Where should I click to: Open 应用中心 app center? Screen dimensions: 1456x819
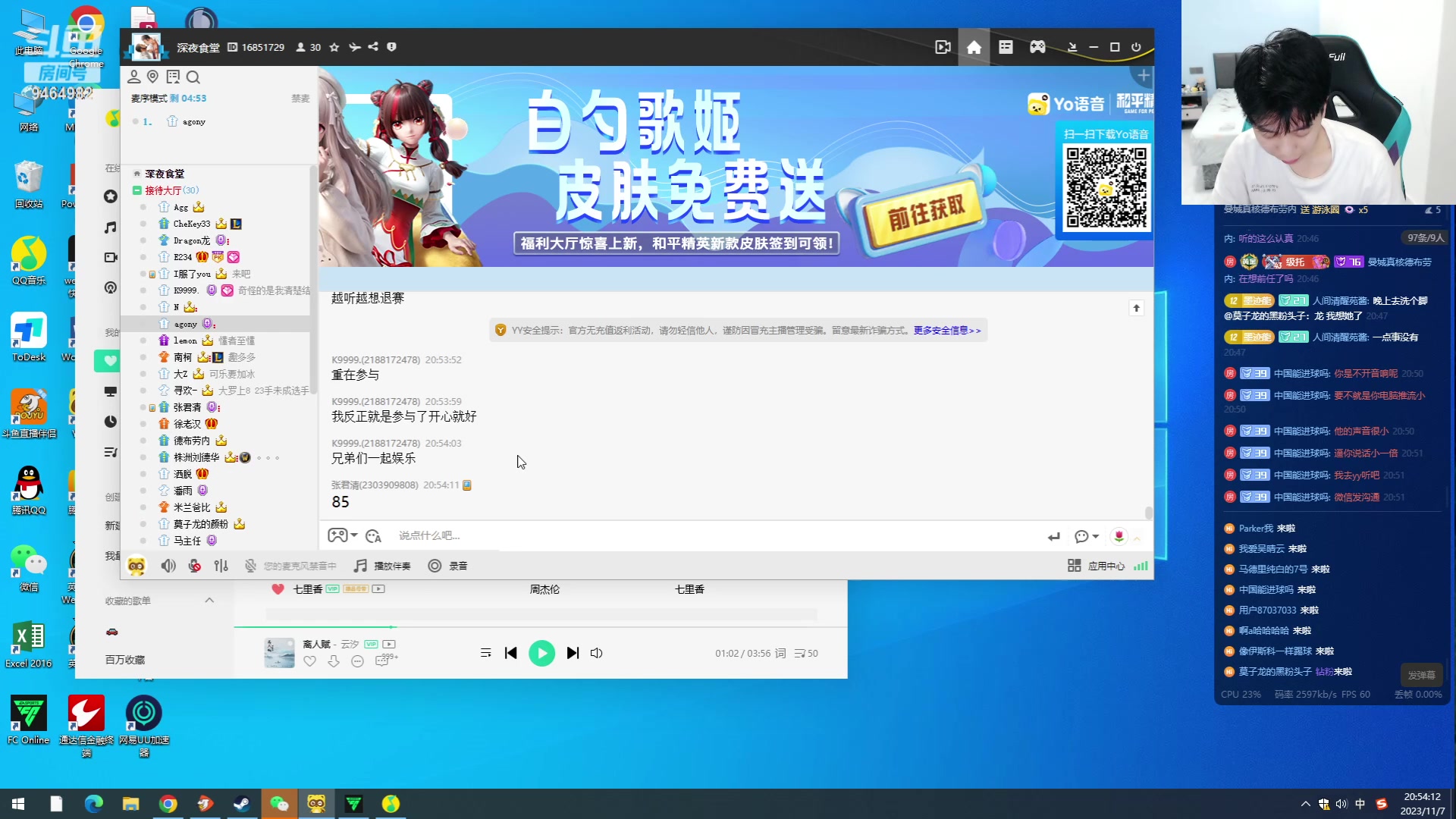[x=1097, y=566]
